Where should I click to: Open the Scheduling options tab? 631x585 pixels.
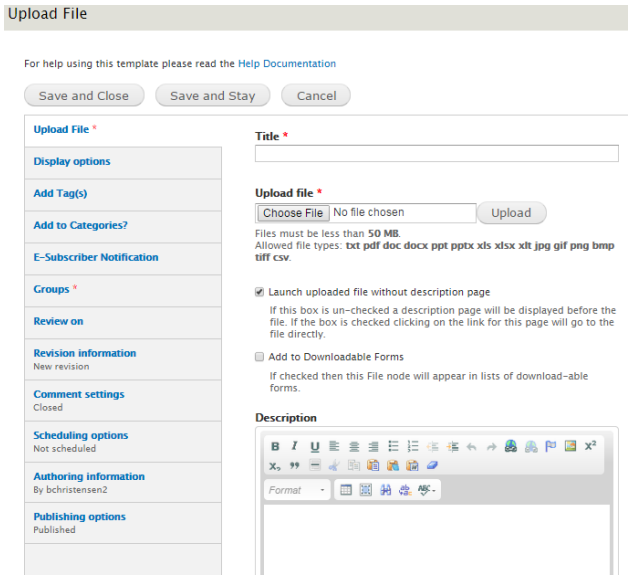pyautogui.click(x=123, y=442)
